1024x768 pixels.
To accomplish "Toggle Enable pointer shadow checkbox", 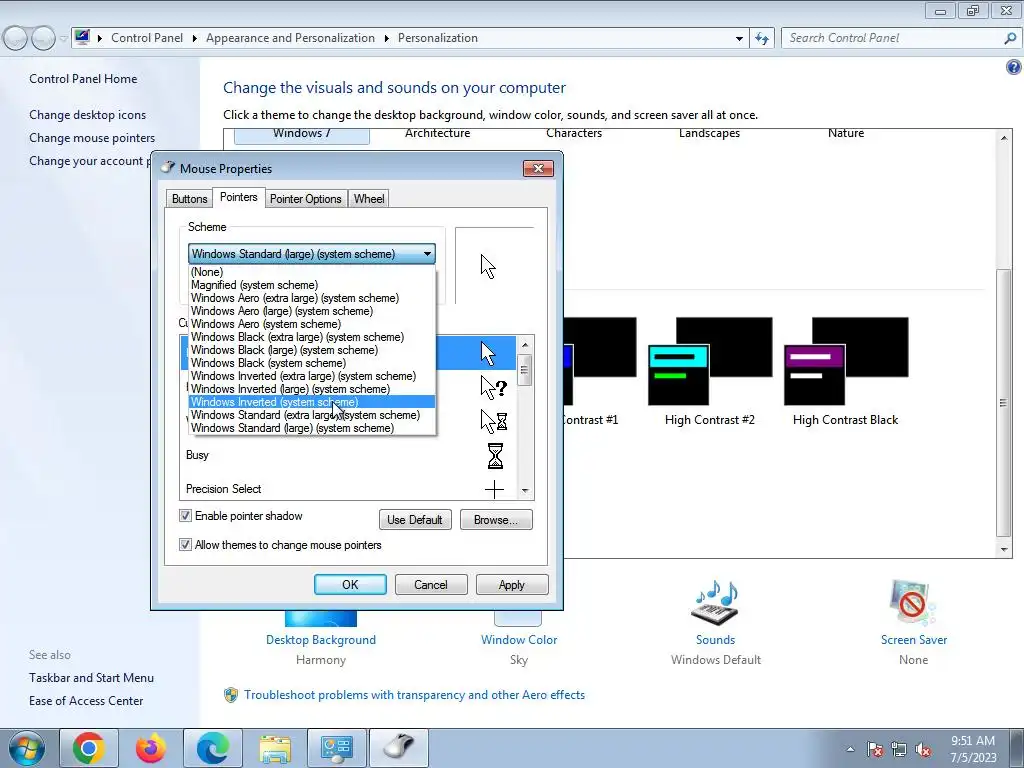I will tap(185, 516).
